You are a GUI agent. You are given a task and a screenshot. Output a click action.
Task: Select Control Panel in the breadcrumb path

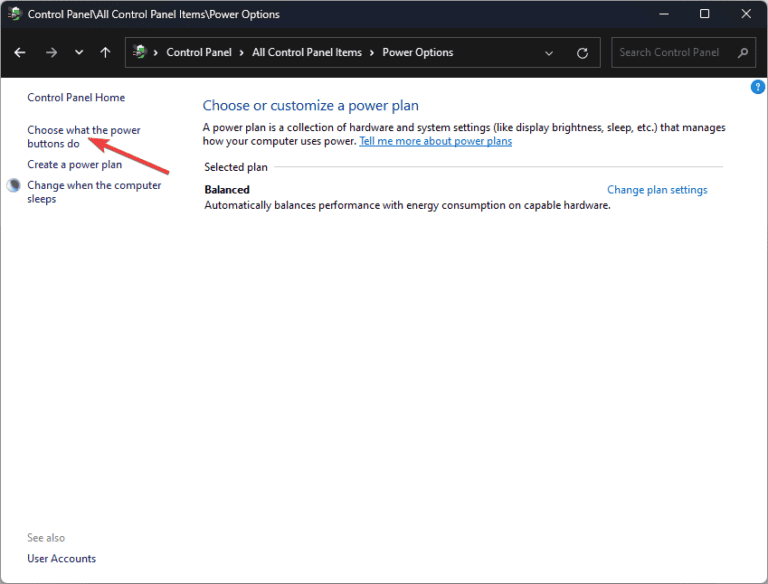pos(198,53)
